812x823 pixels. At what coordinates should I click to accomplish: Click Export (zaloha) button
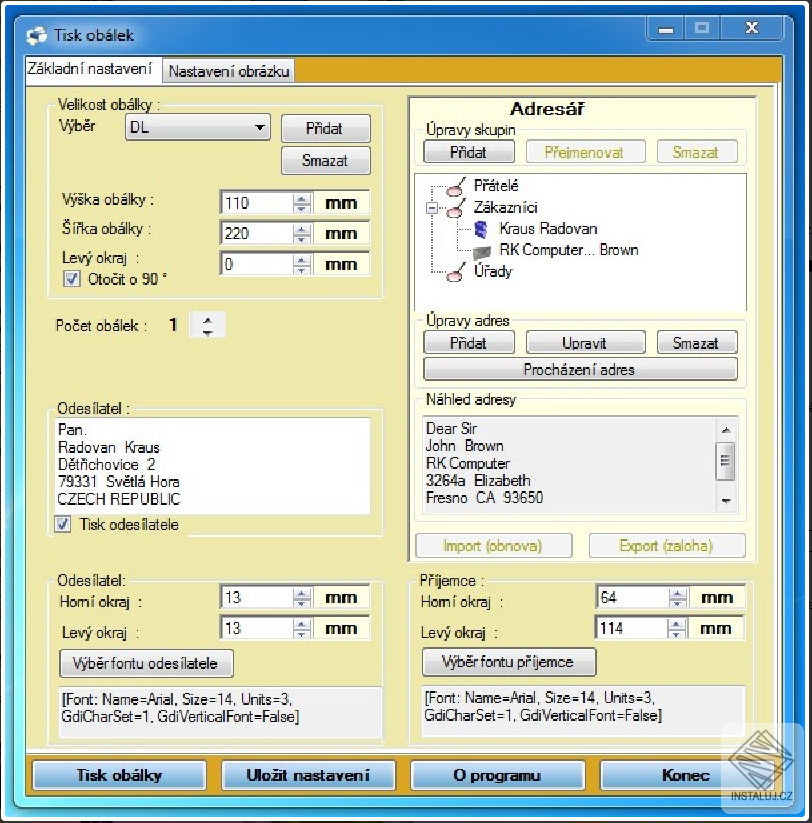click(667, 546)
